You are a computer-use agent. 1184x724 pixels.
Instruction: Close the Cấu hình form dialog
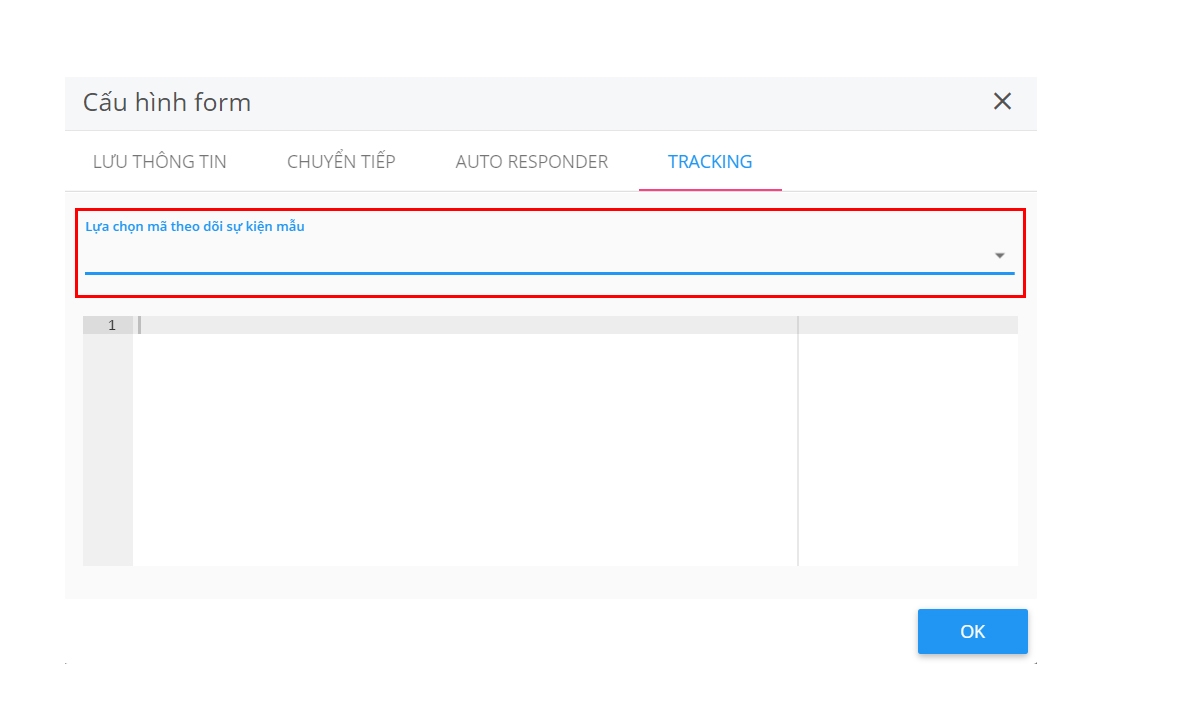pos(1002,101)
